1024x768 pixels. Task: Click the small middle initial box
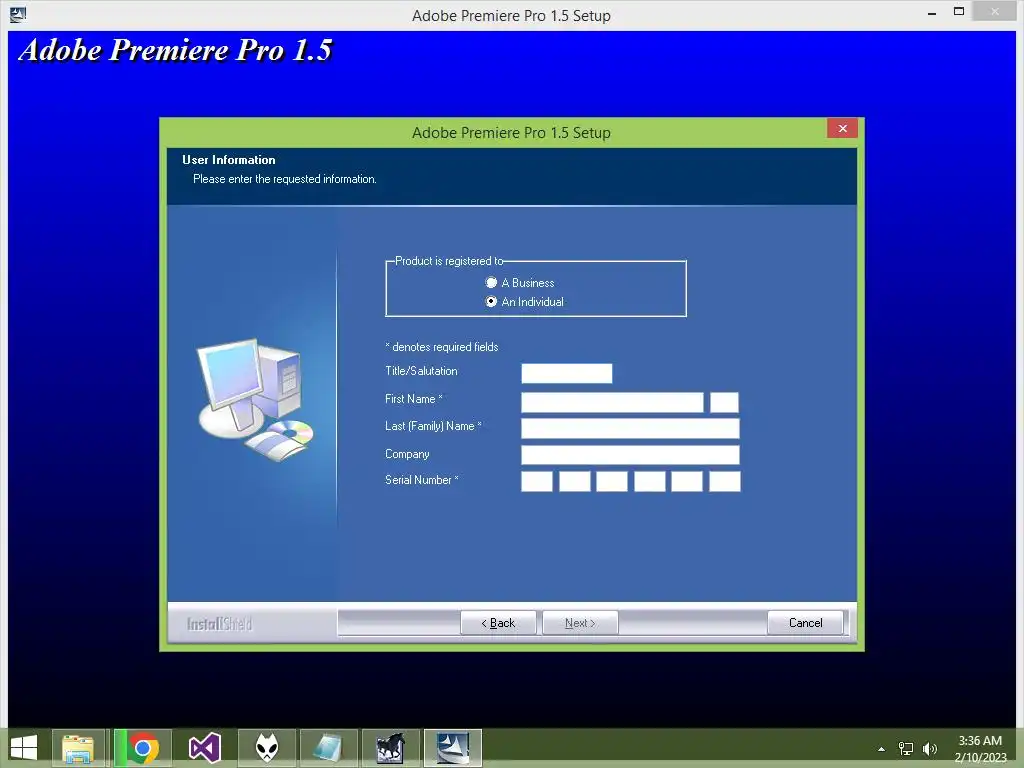(x=724, y=402)
